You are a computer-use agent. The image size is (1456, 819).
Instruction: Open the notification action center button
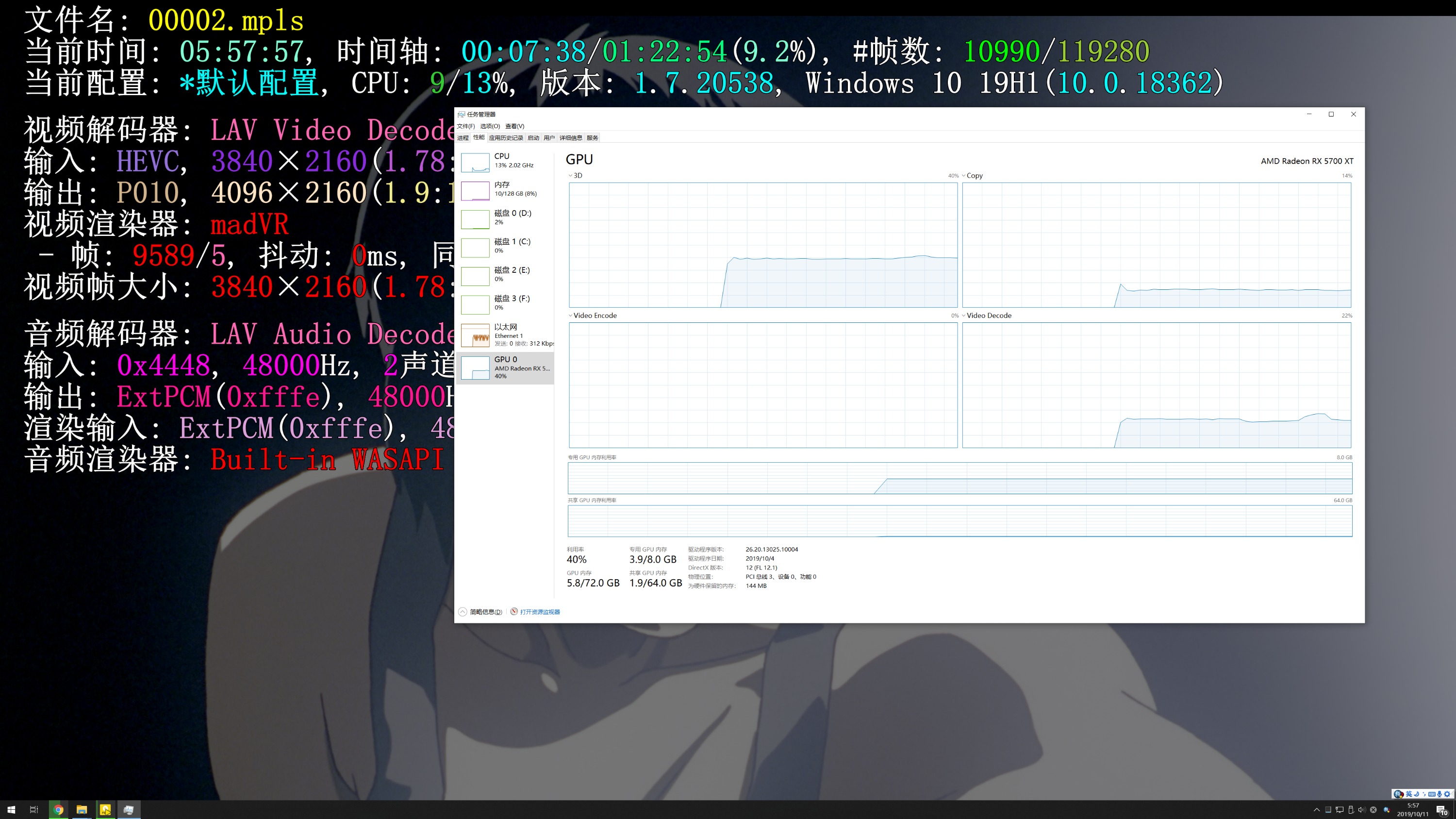click(1441, 809)
